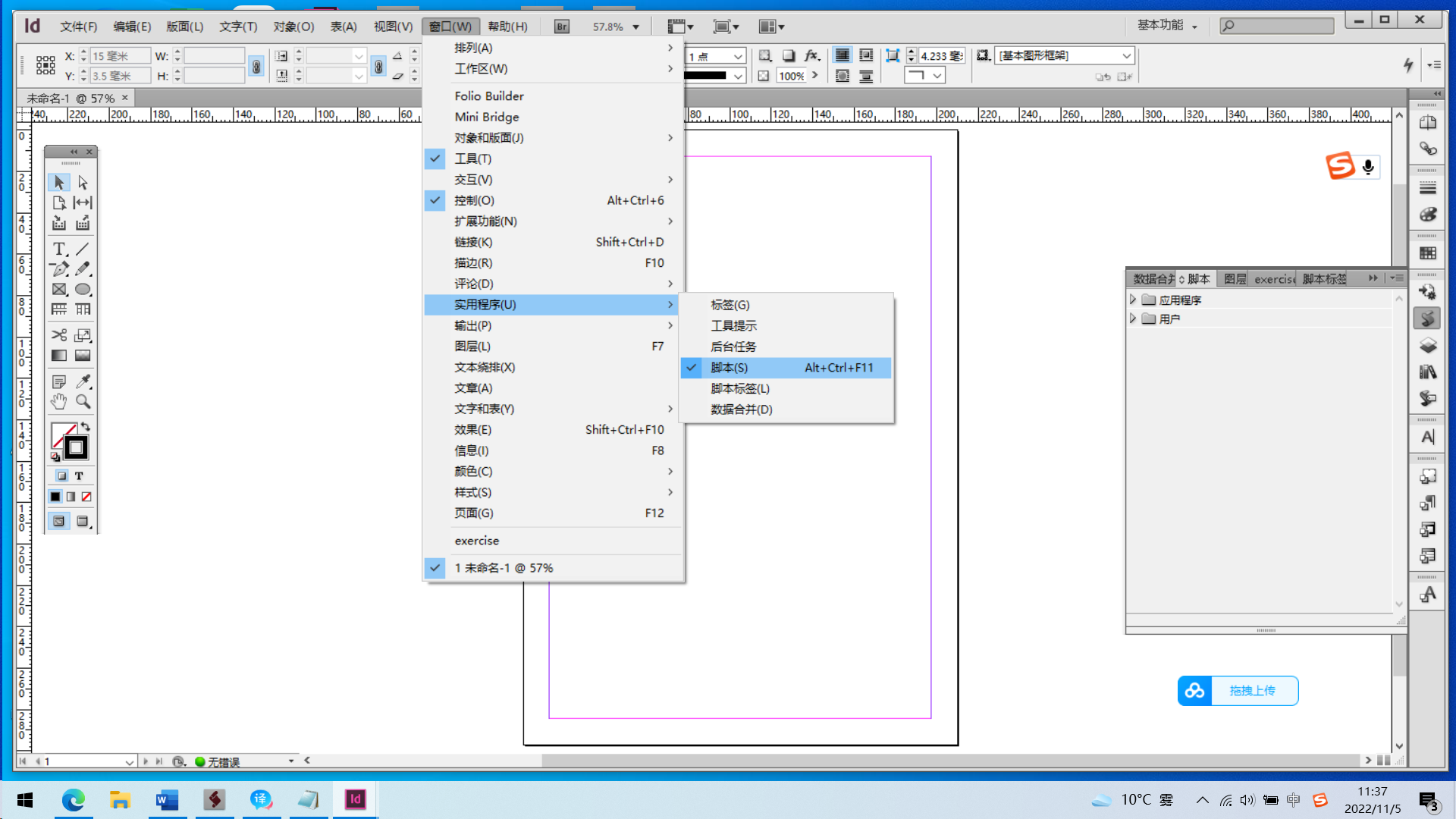Select the Rectangle Frame tool
This screenshot has height=819, width=1456.
click(59, 290)
